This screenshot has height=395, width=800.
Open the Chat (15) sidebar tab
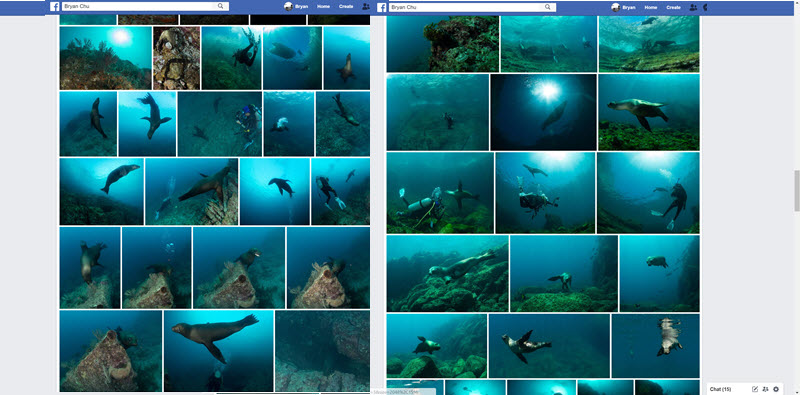point(720,389)
